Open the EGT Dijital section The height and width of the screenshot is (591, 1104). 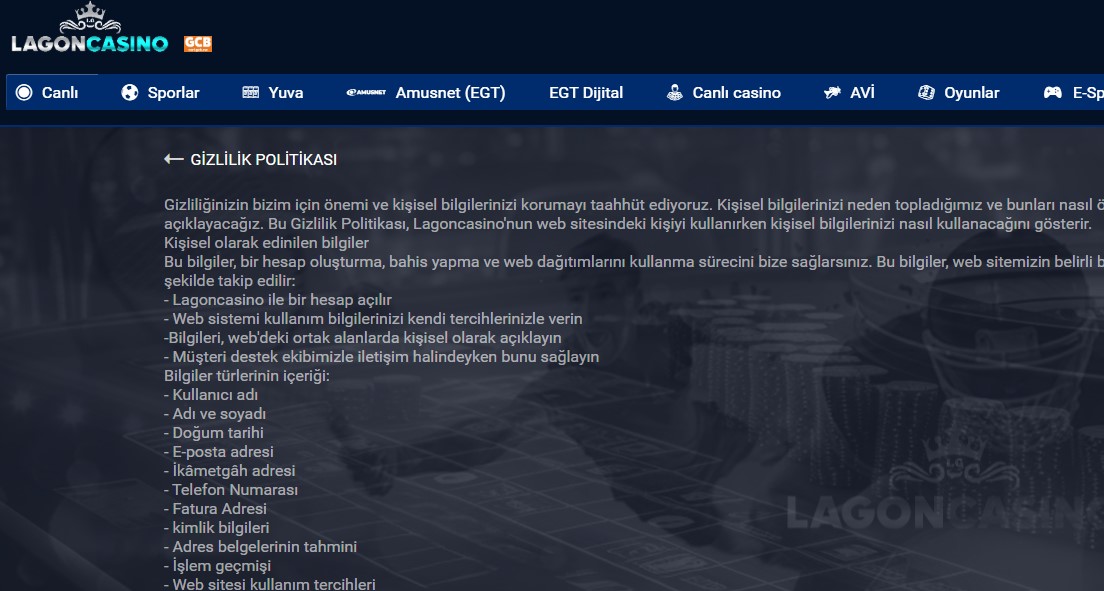[x=585, y=92]
